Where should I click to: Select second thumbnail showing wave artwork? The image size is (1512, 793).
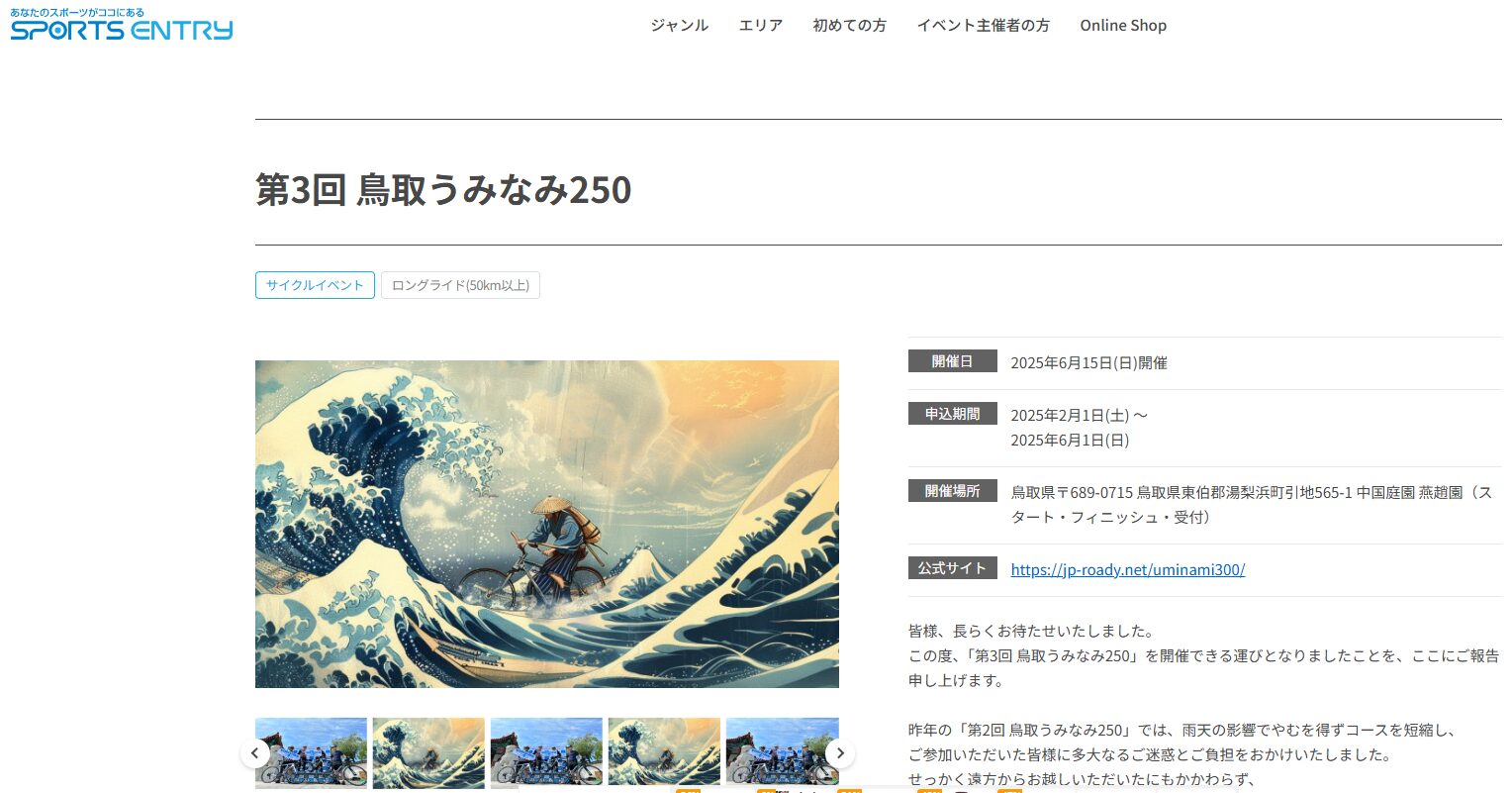click(428, 753)
